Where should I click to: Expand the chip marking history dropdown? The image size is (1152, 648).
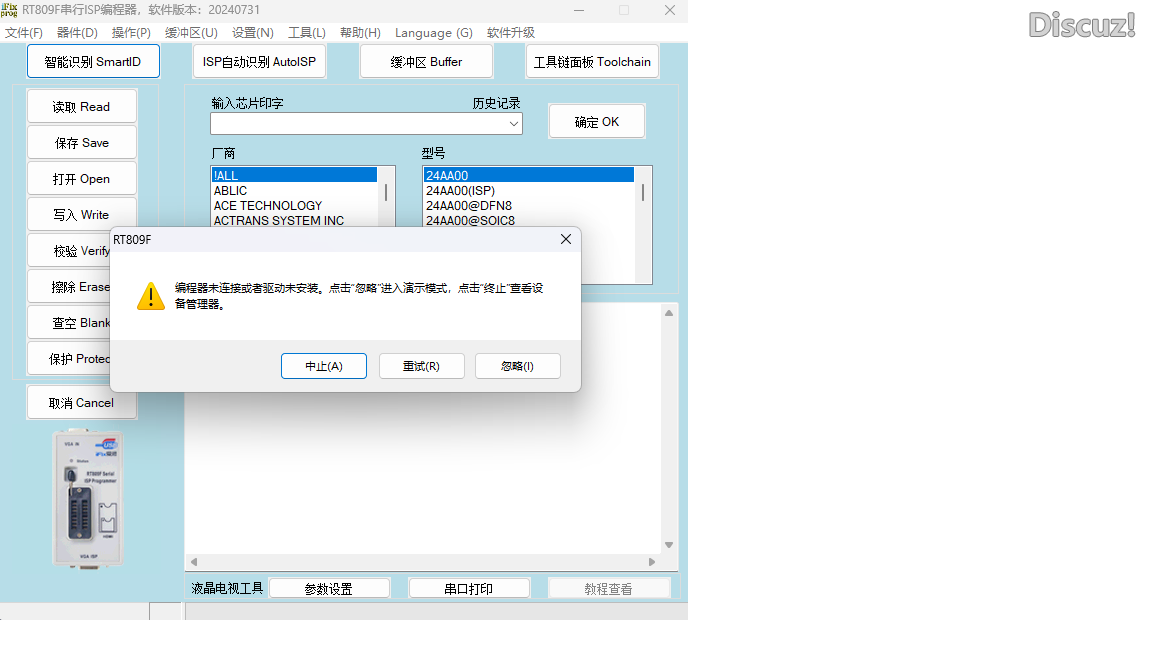click(514, 124)
